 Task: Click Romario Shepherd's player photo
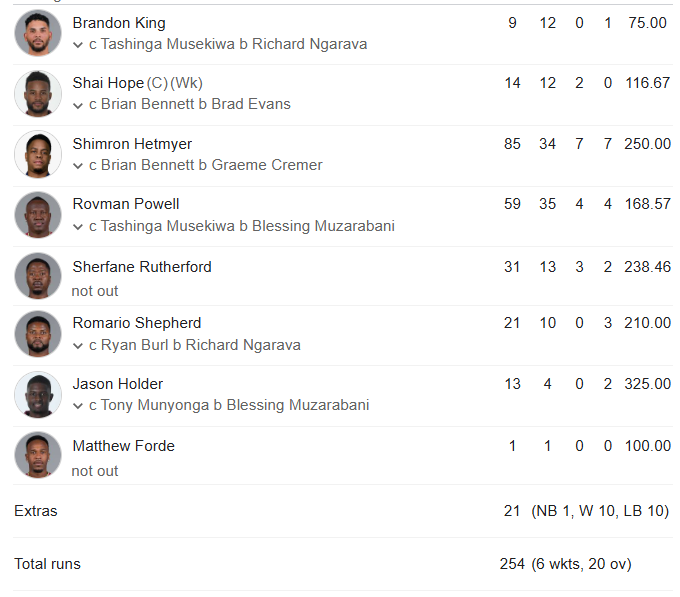click(38, 334)
